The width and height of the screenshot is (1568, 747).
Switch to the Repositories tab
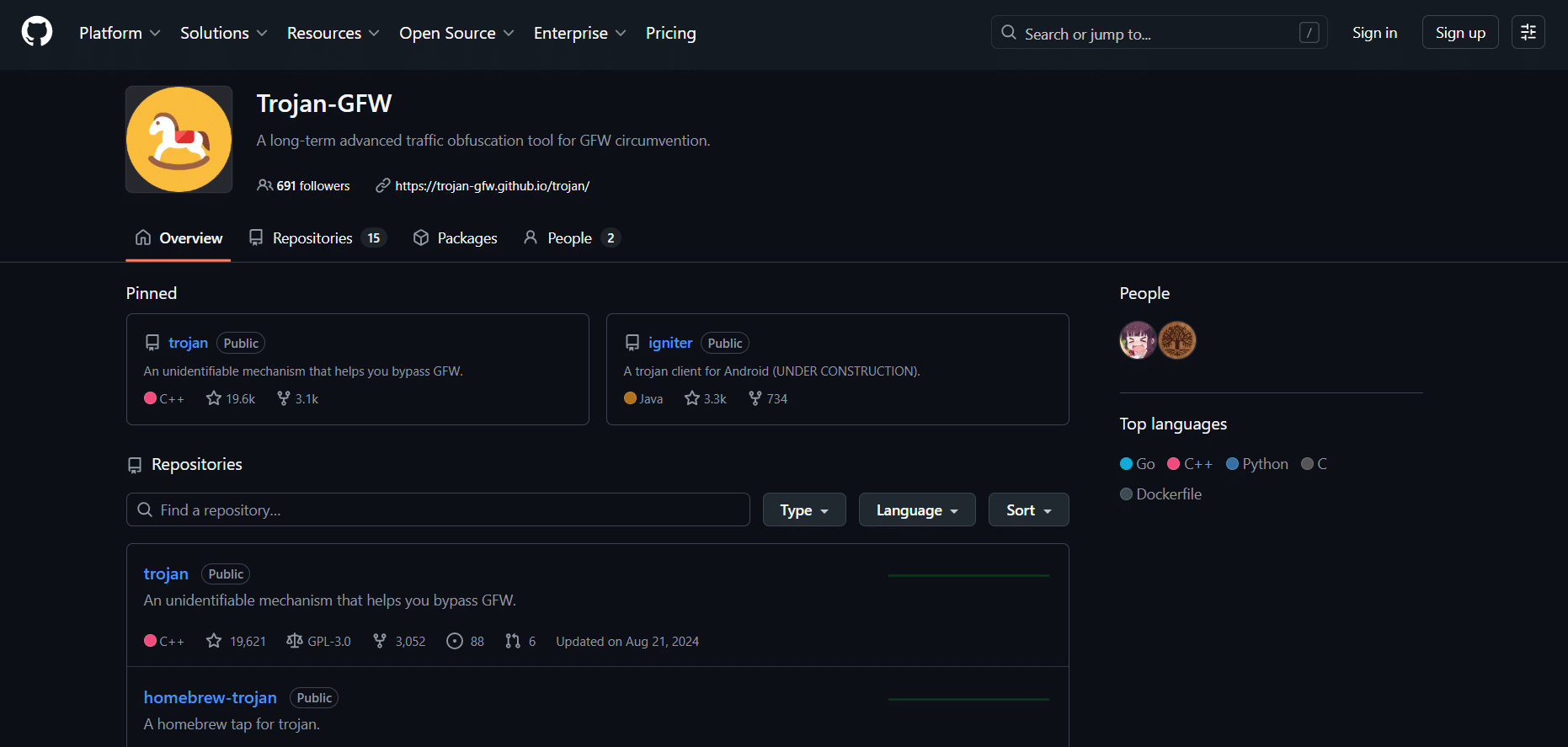click(x=317, y=238)
